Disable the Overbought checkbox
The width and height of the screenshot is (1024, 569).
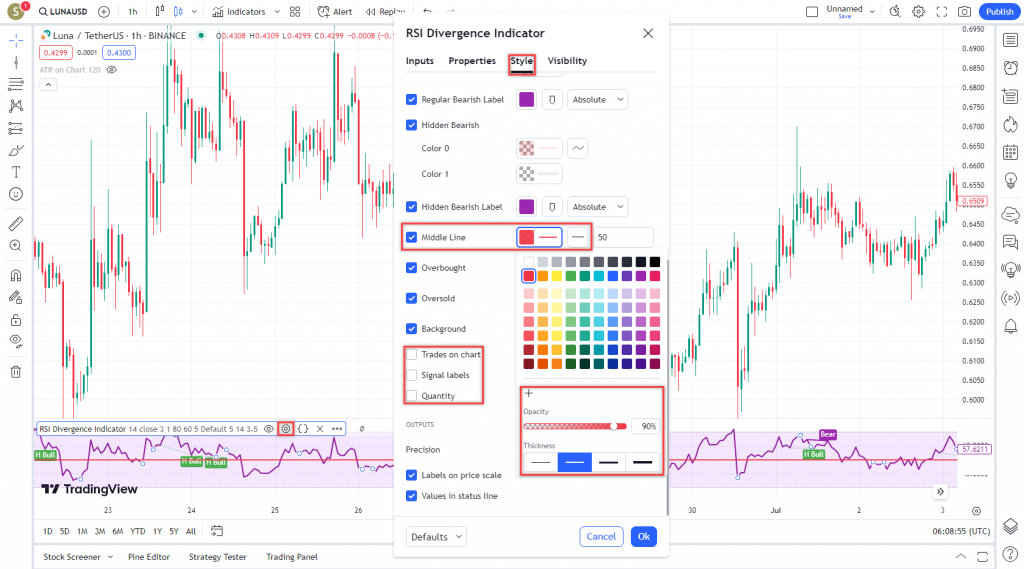[x=411, y=268]
